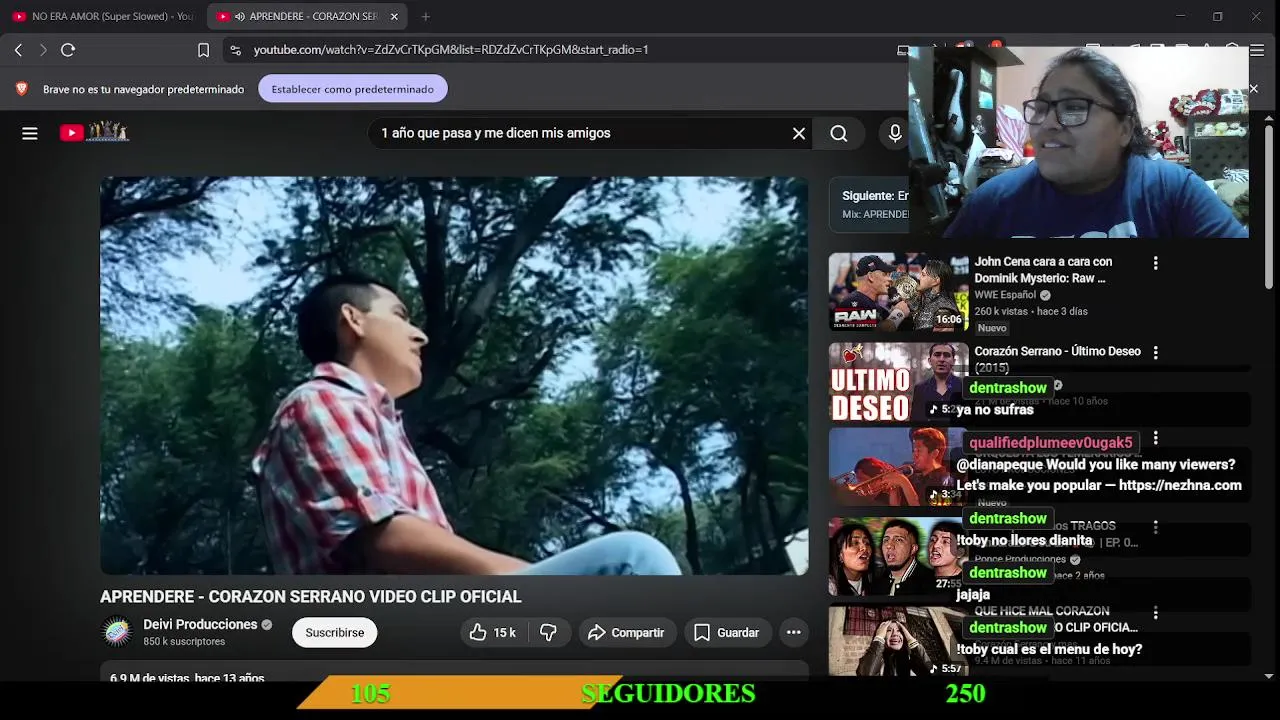
Task: Open Último Deseo video thumbnail
Action: [x=898, y=382]
